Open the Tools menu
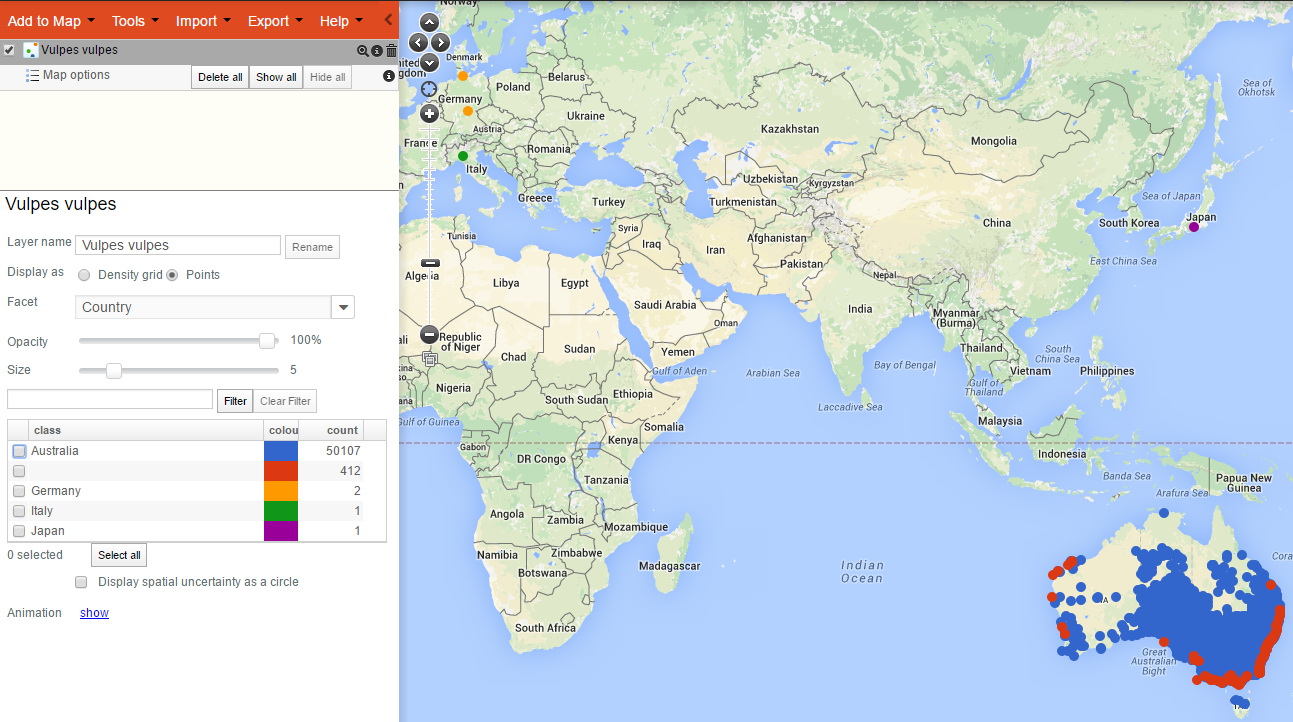This screenshot has height=722, width=1293. pos(130,20)
